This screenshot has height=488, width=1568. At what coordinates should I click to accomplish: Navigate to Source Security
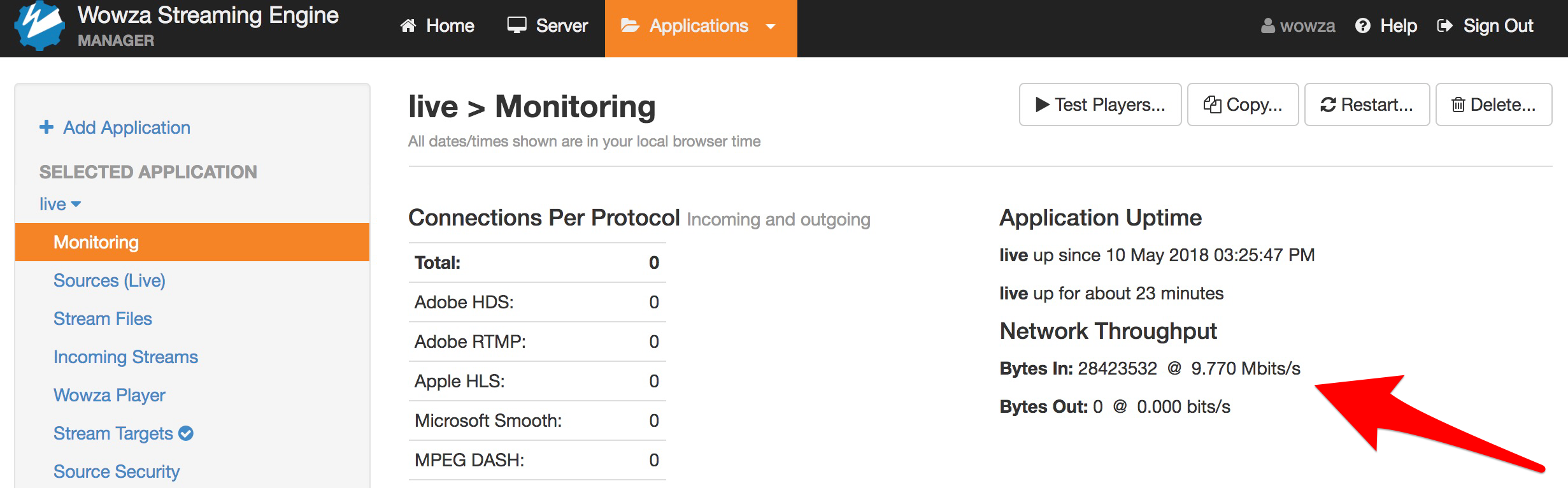point(117,471)
